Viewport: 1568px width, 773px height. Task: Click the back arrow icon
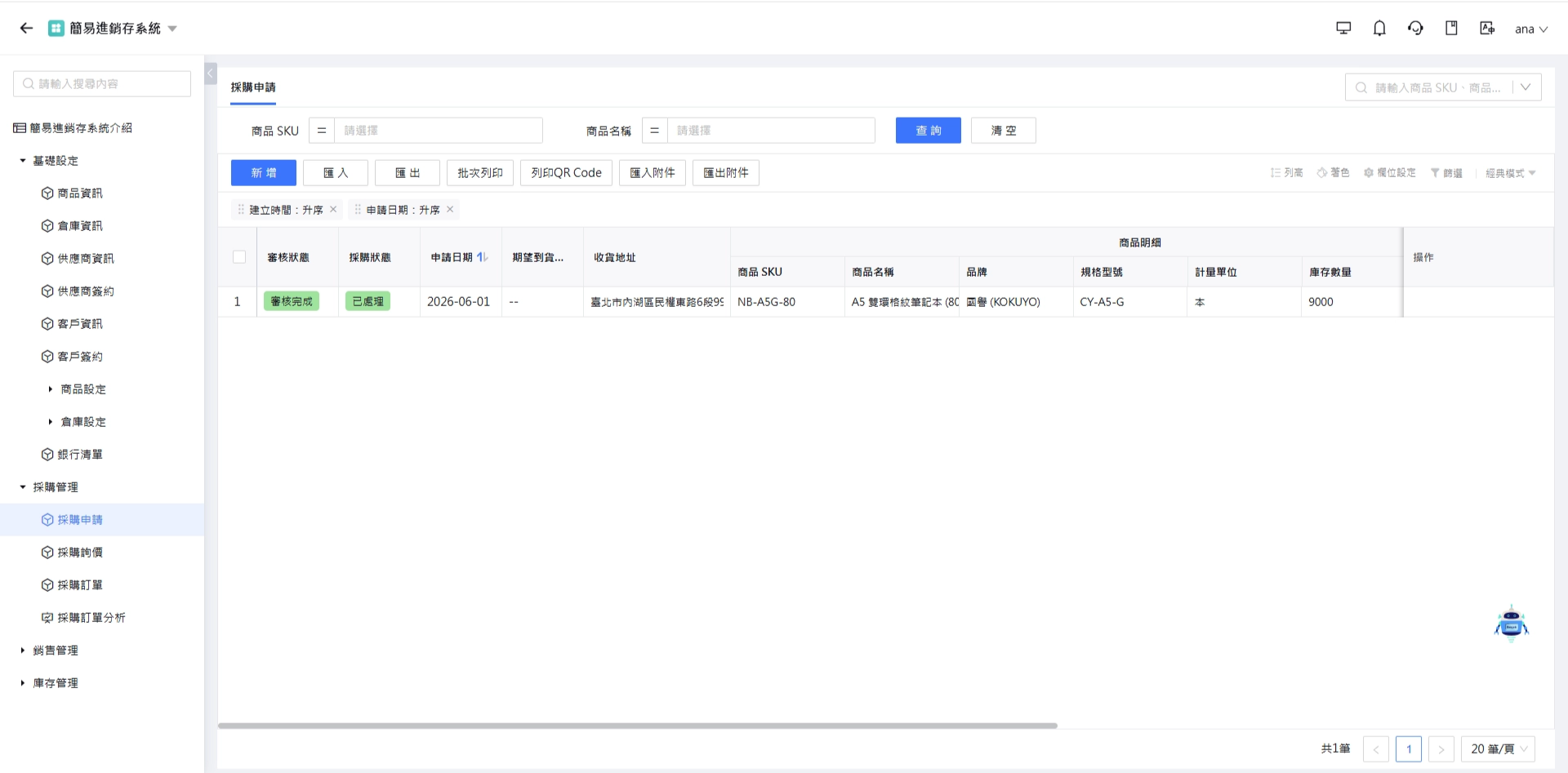click(x=26, y=29)
